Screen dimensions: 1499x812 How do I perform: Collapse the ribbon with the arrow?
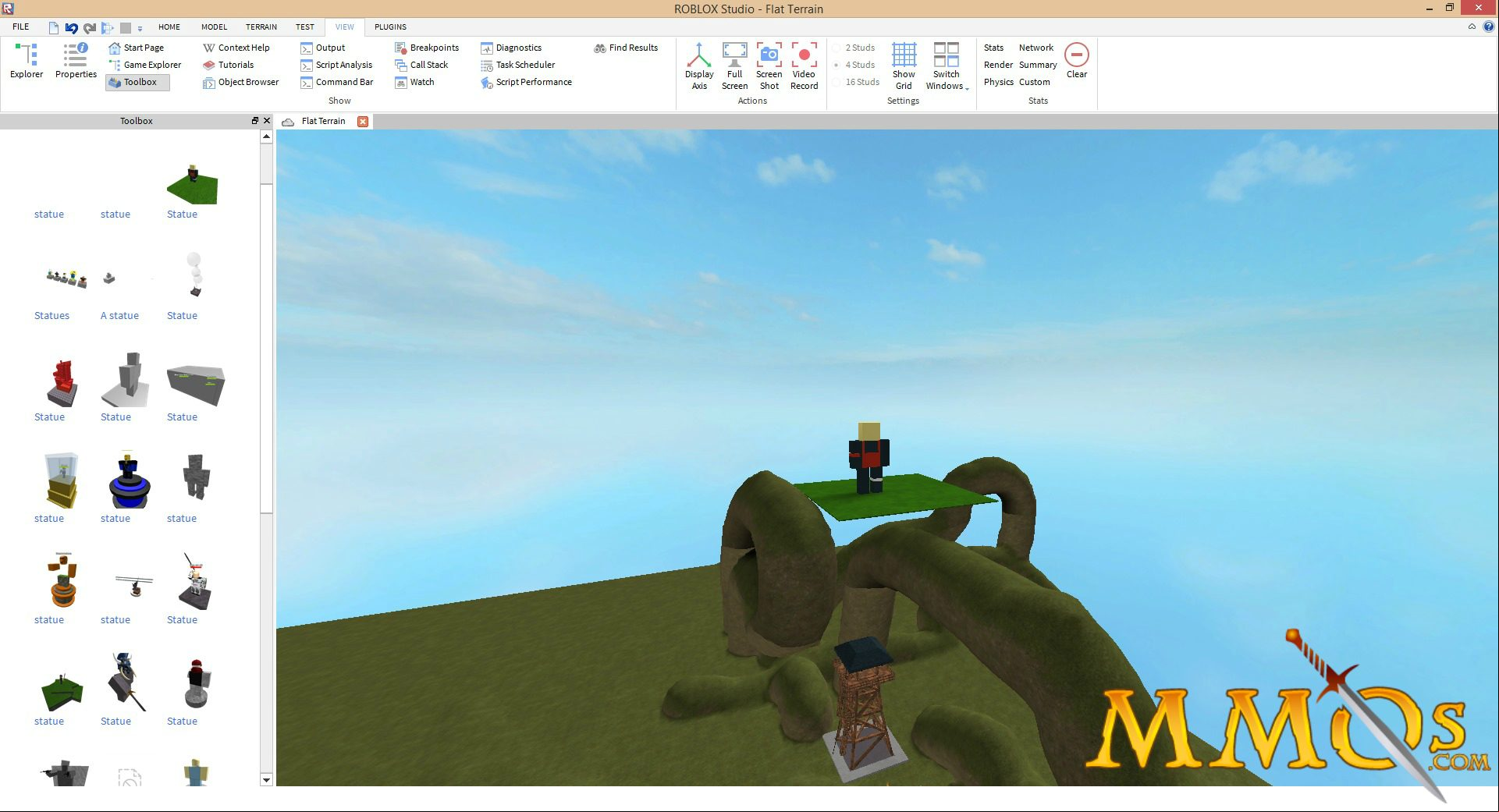[1472, 27]
